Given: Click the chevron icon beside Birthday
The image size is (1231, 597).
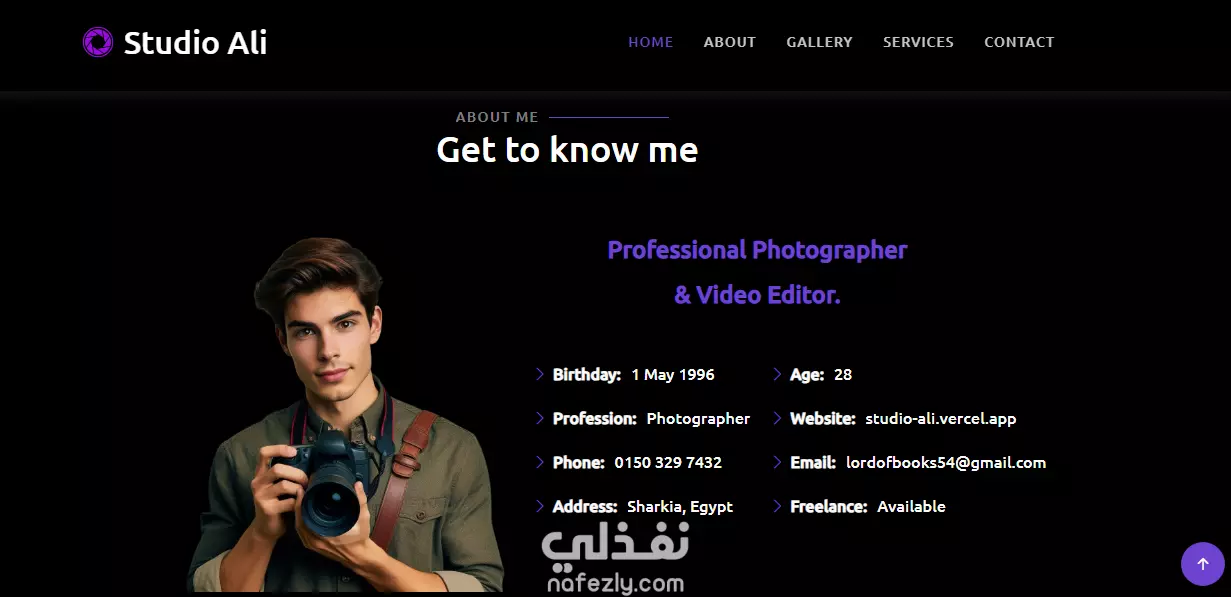Looking at the screenshot, I should tap(540, 374).
